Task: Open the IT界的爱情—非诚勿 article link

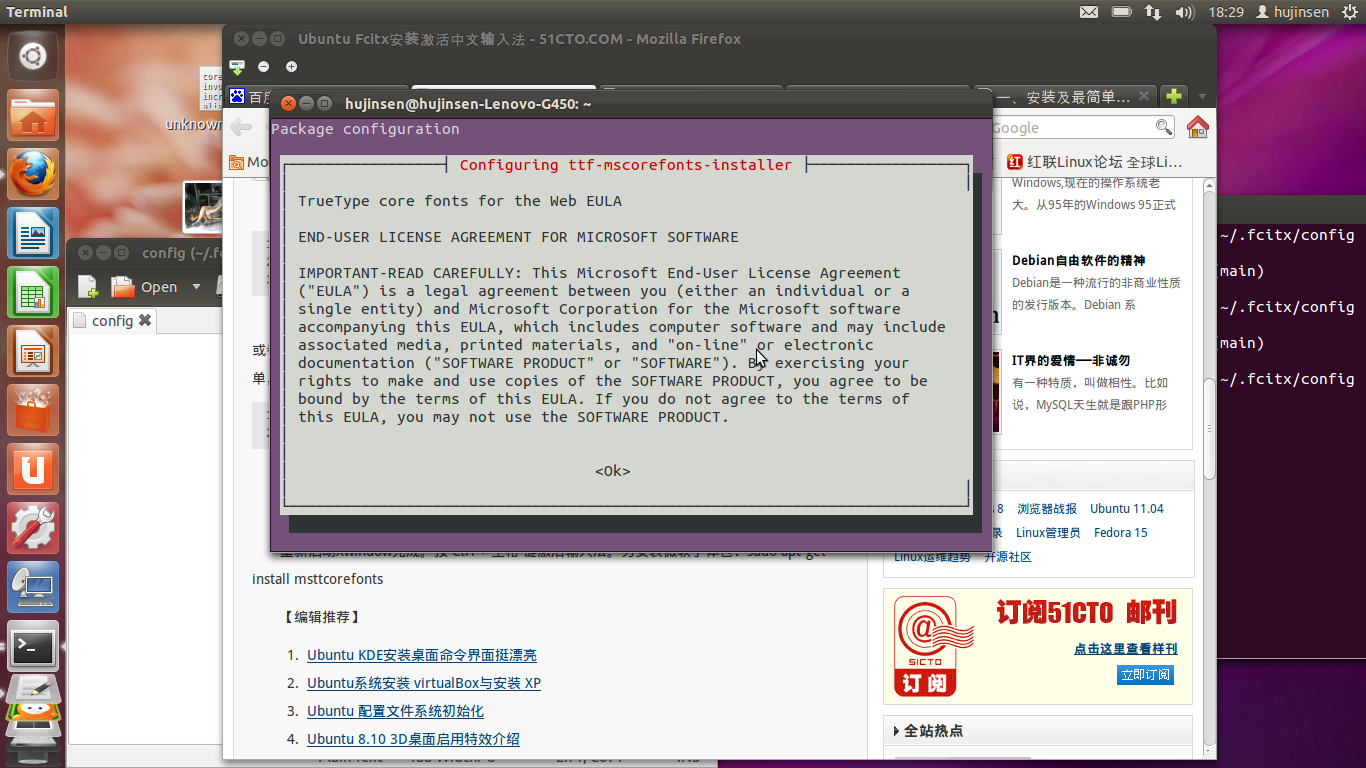Action: (1071, 360)
